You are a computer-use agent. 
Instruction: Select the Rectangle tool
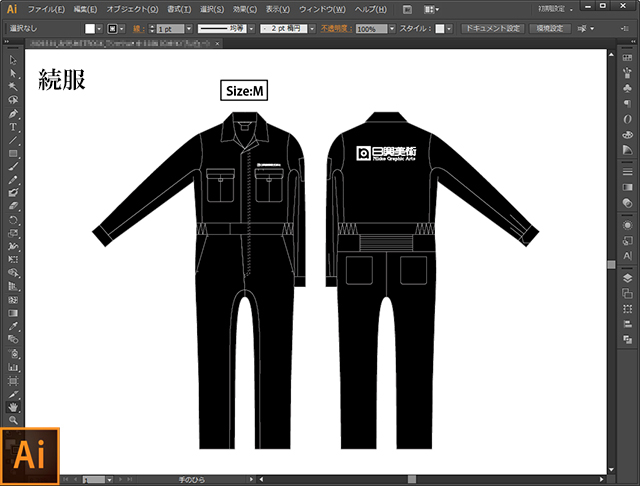pyautogui.click(x=13, y=153)
